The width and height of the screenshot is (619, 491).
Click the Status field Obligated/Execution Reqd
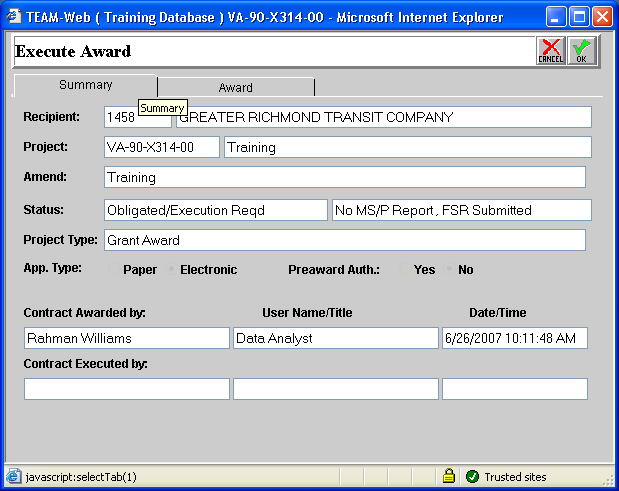point(216,210)
